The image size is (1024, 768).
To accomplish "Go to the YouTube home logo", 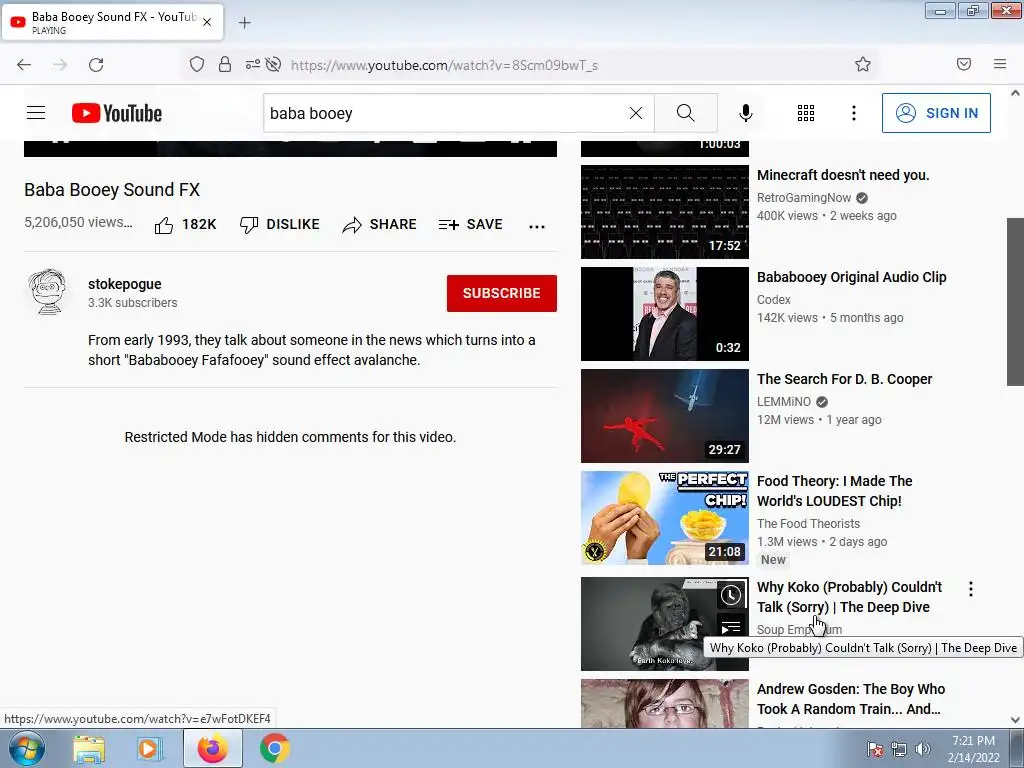I will [x=117, y=113].
